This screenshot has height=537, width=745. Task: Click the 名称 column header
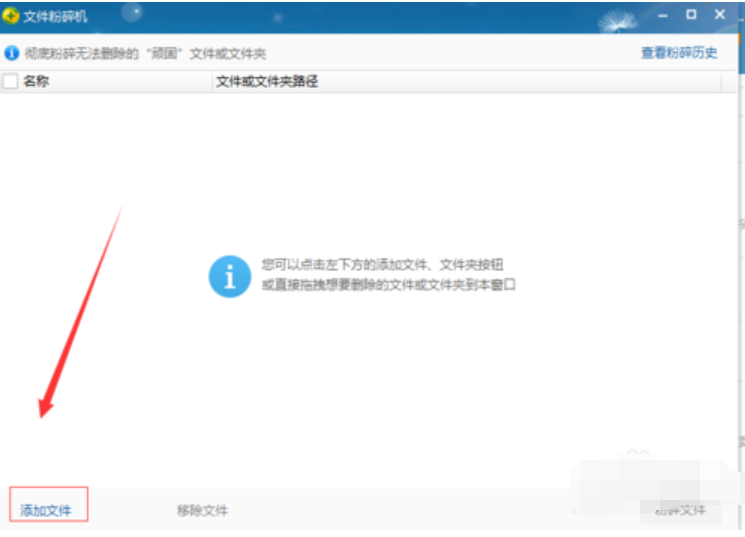pos(36,82)
